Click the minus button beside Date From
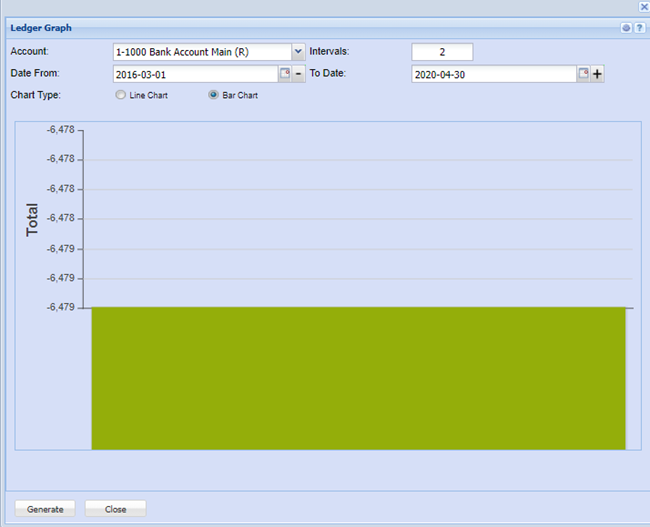 point(298,74)
